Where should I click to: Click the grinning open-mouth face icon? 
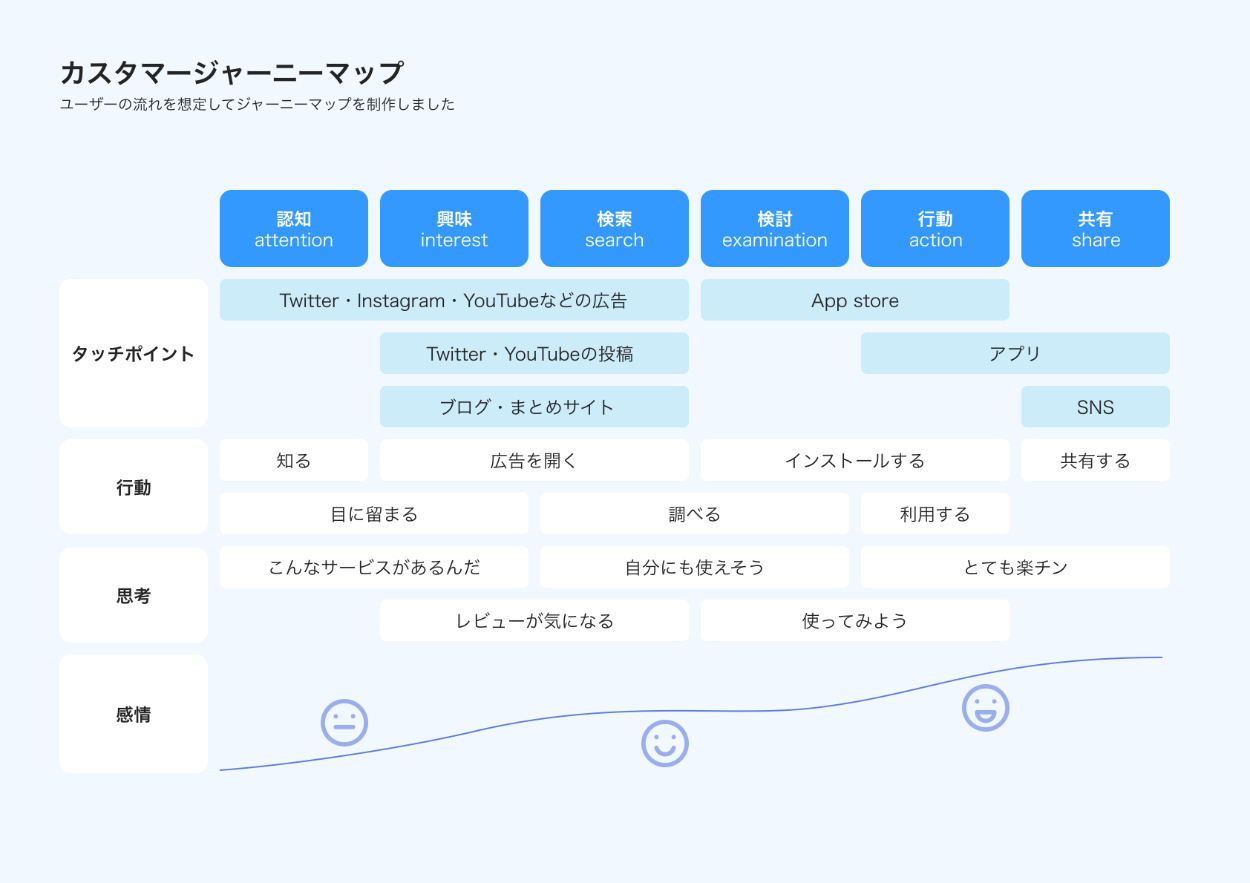[985, 708]
